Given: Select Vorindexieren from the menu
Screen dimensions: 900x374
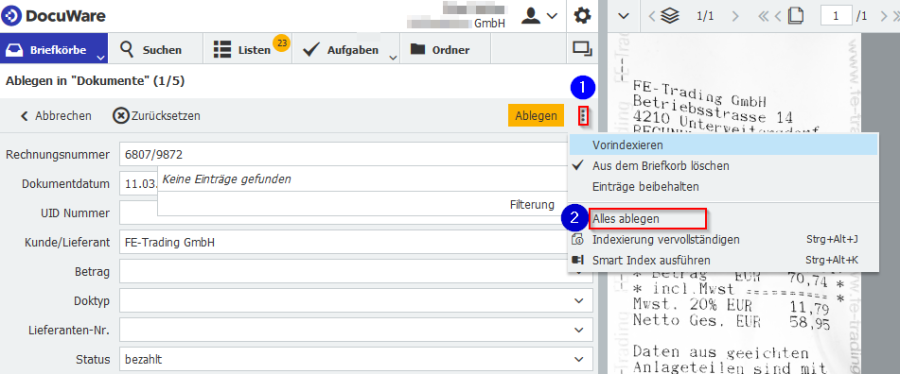Looking at the screenshot, I should coord(723,145).
